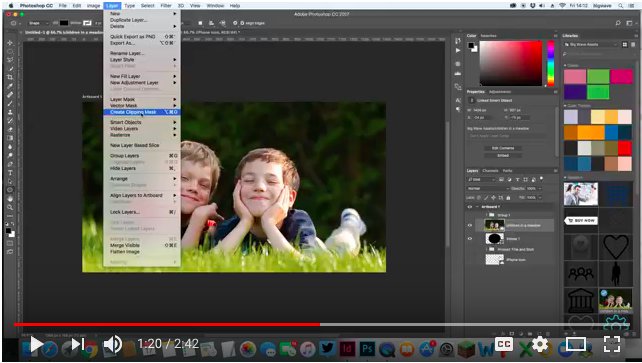Screen dimensions: 642x363
Task: Select the Brush tool
Action: (x=10, y=103)
